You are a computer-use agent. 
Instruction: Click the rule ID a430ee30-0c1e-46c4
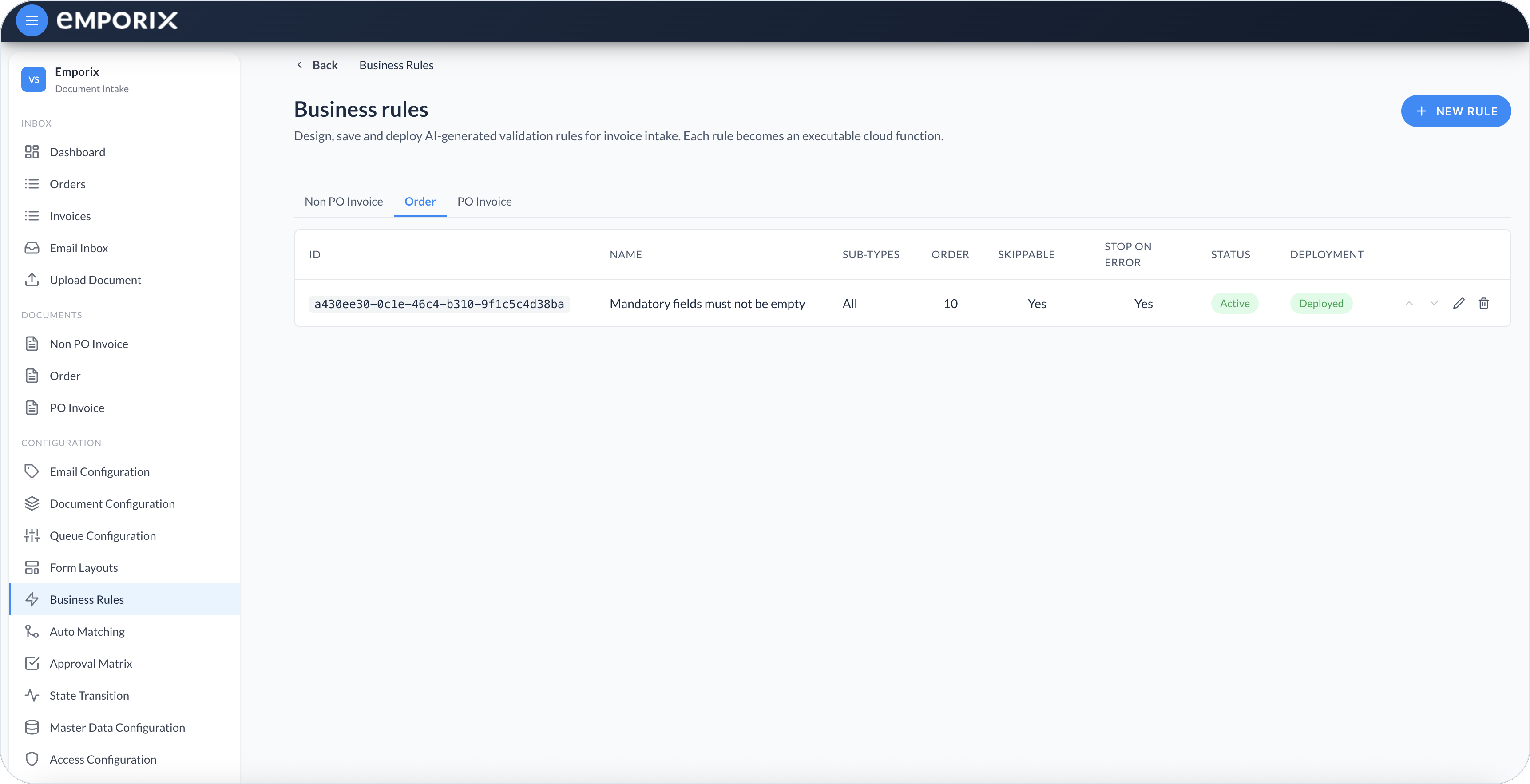pos(439,304)
